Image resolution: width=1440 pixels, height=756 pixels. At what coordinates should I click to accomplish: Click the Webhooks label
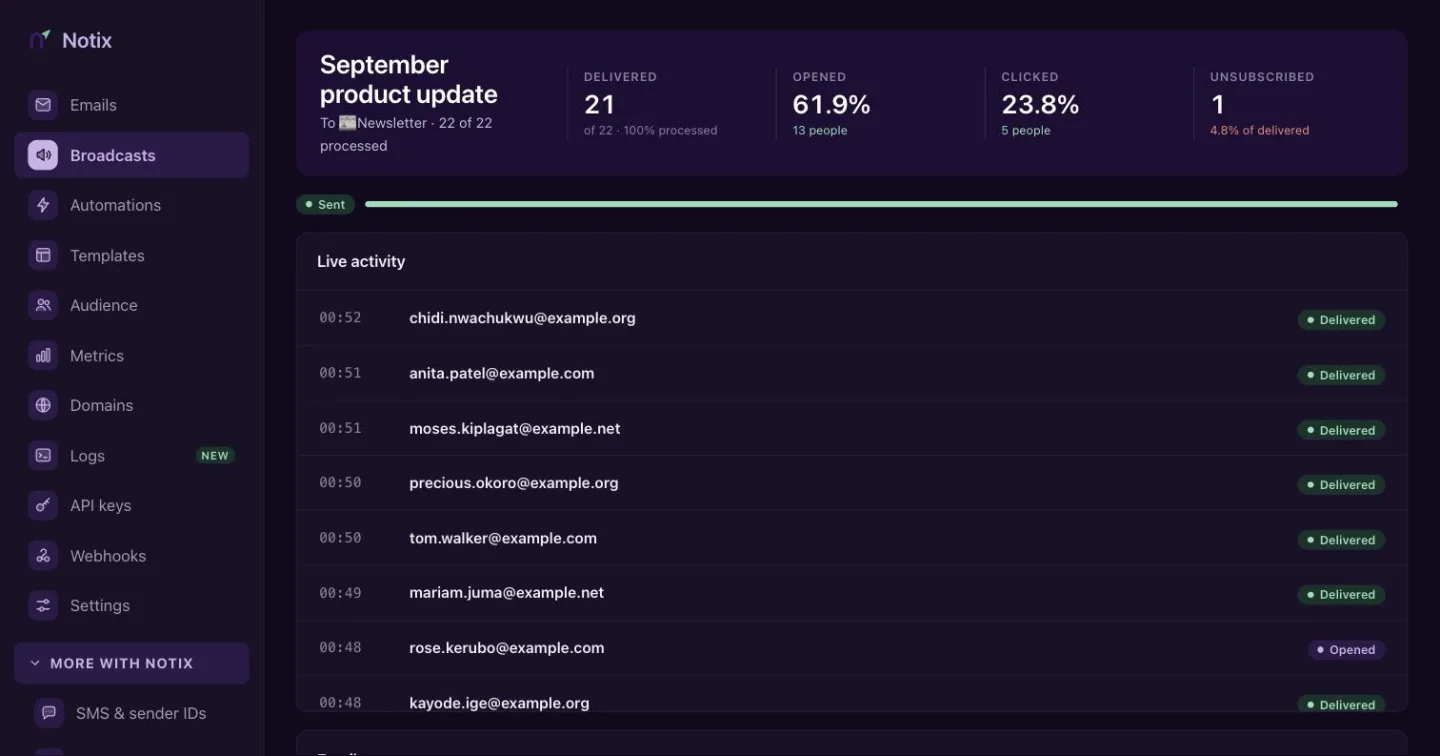[108, 555]
